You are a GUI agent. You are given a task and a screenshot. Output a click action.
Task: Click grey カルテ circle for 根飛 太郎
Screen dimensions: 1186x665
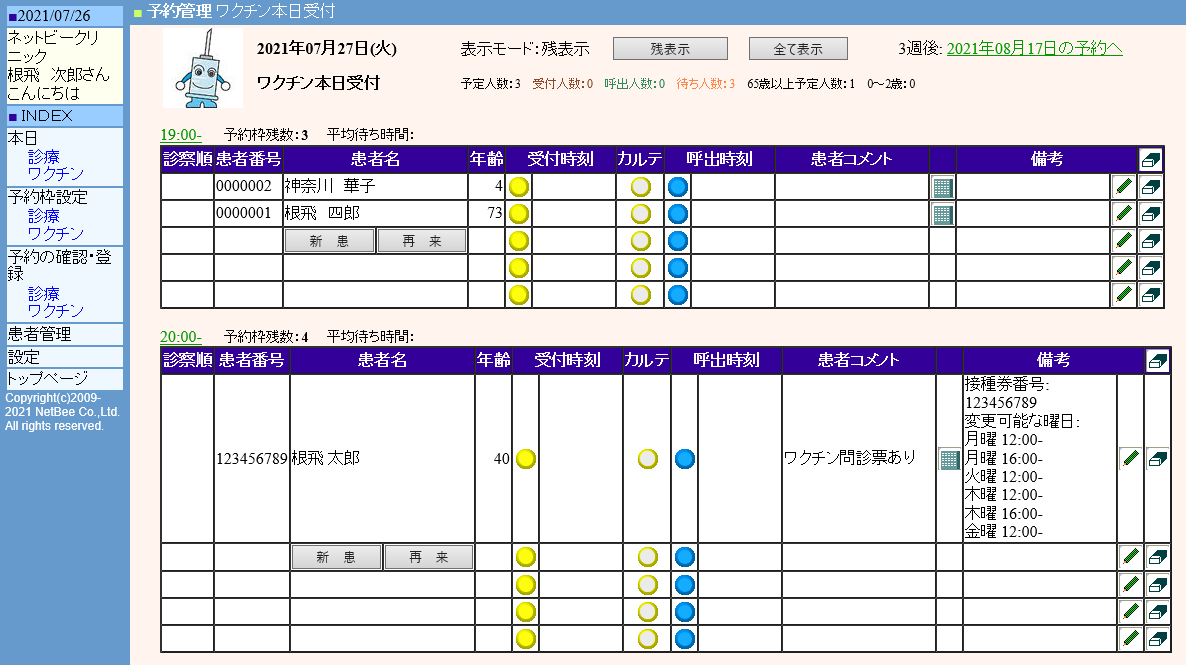(648, 459)
